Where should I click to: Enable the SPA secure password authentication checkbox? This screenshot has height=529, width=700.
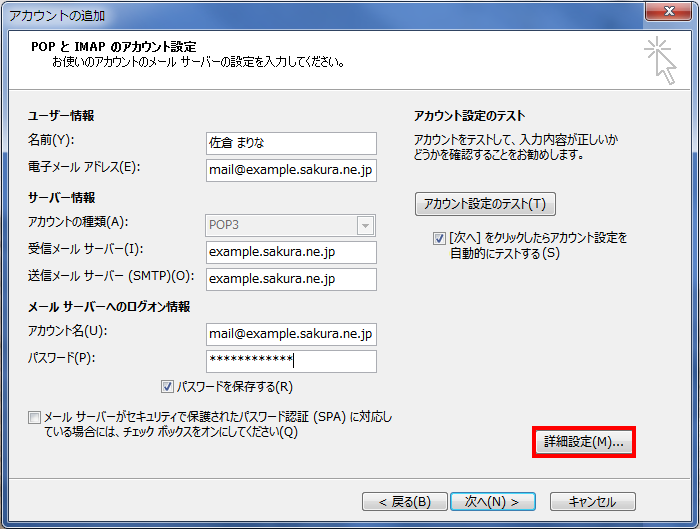click(x=35, y=417)
